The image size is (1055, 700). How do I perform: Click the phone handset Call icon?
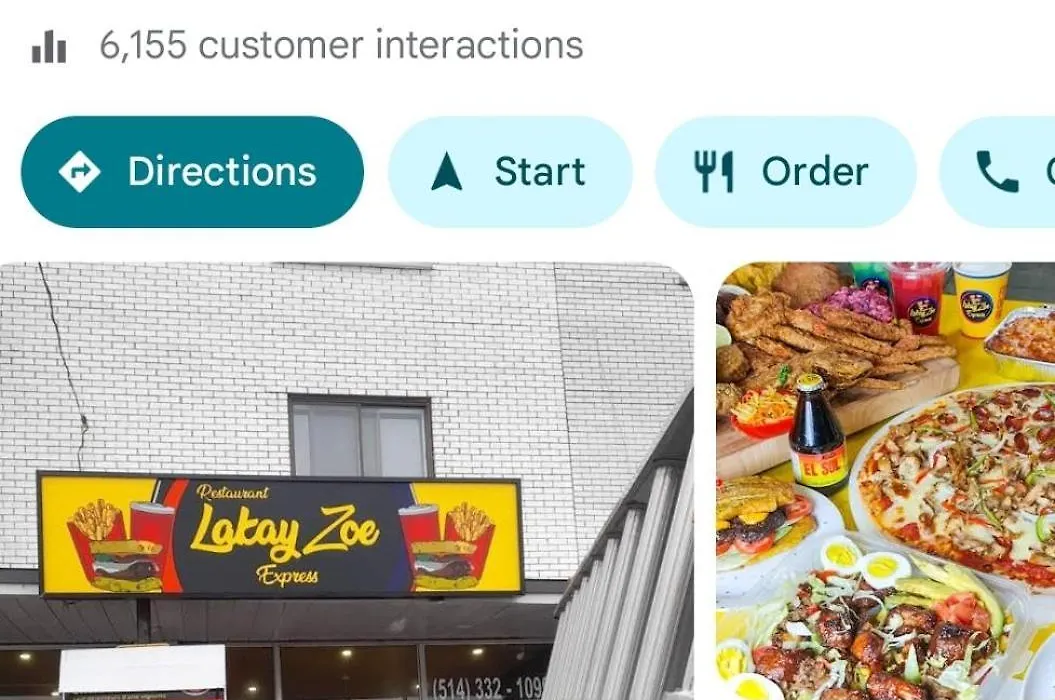[996, 172]
